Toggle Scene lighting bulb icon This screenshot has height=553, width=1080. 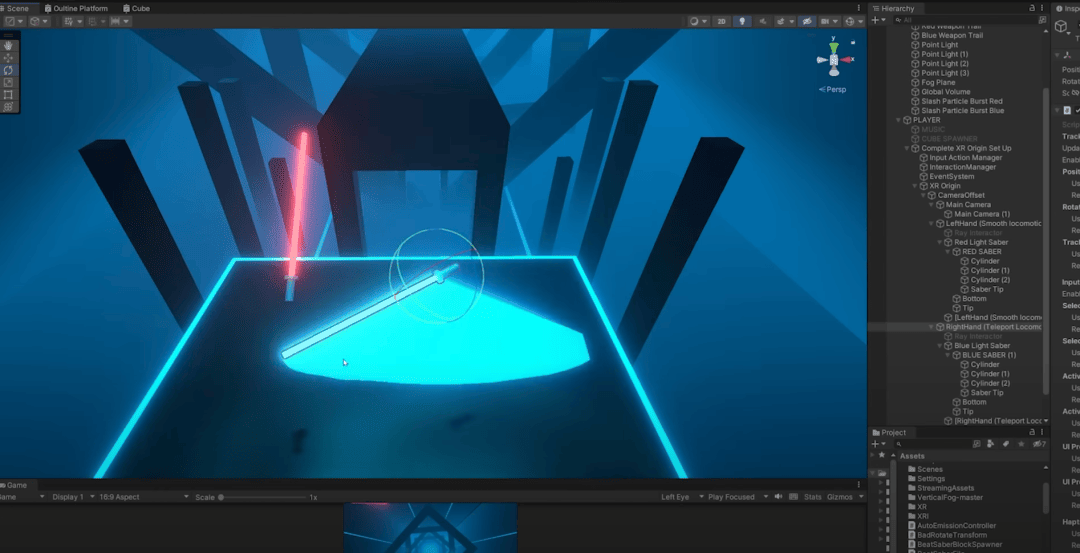tap(742, 21)
